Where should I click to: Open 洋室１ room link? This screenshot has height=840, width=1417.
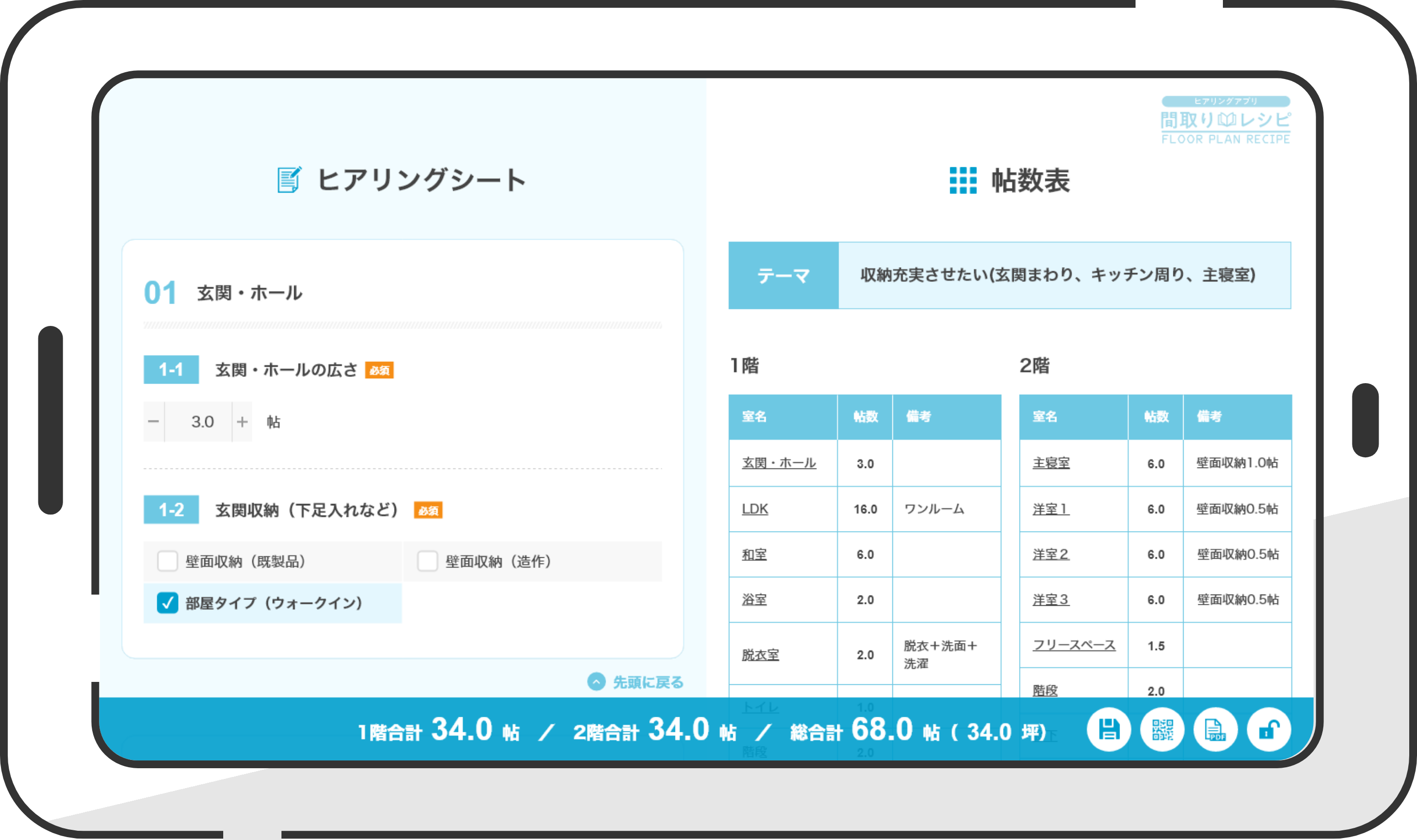1051,509
